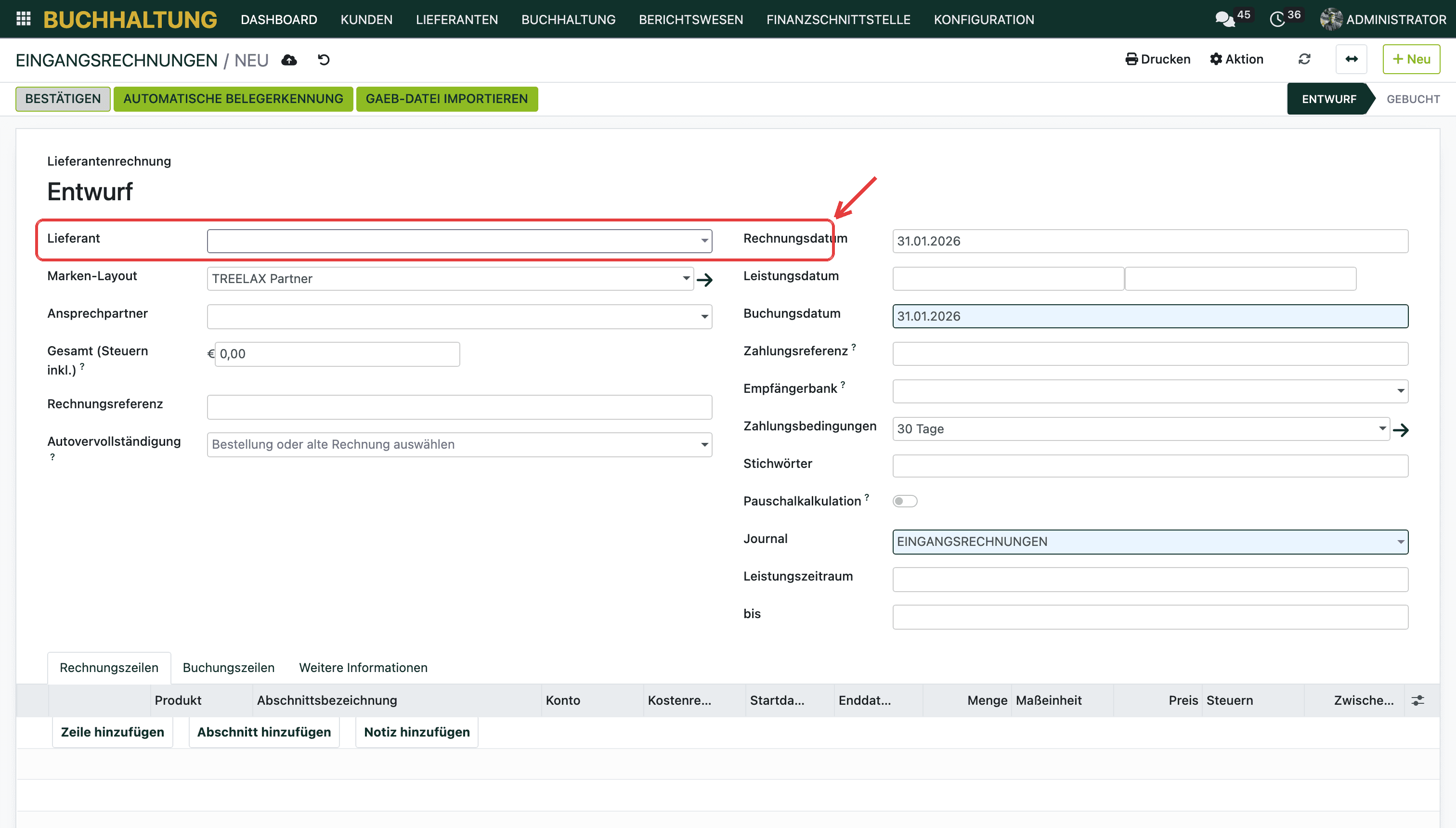Discard changes with the undo icon
Screen dimensions: 1456x828
point(324,60)
